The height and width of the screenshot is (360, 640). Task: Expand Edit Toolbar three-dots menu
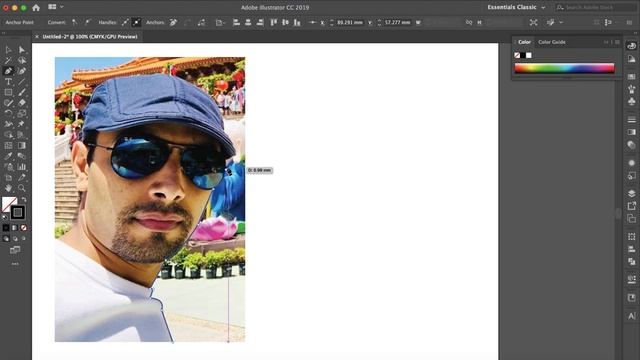[15, 264]
